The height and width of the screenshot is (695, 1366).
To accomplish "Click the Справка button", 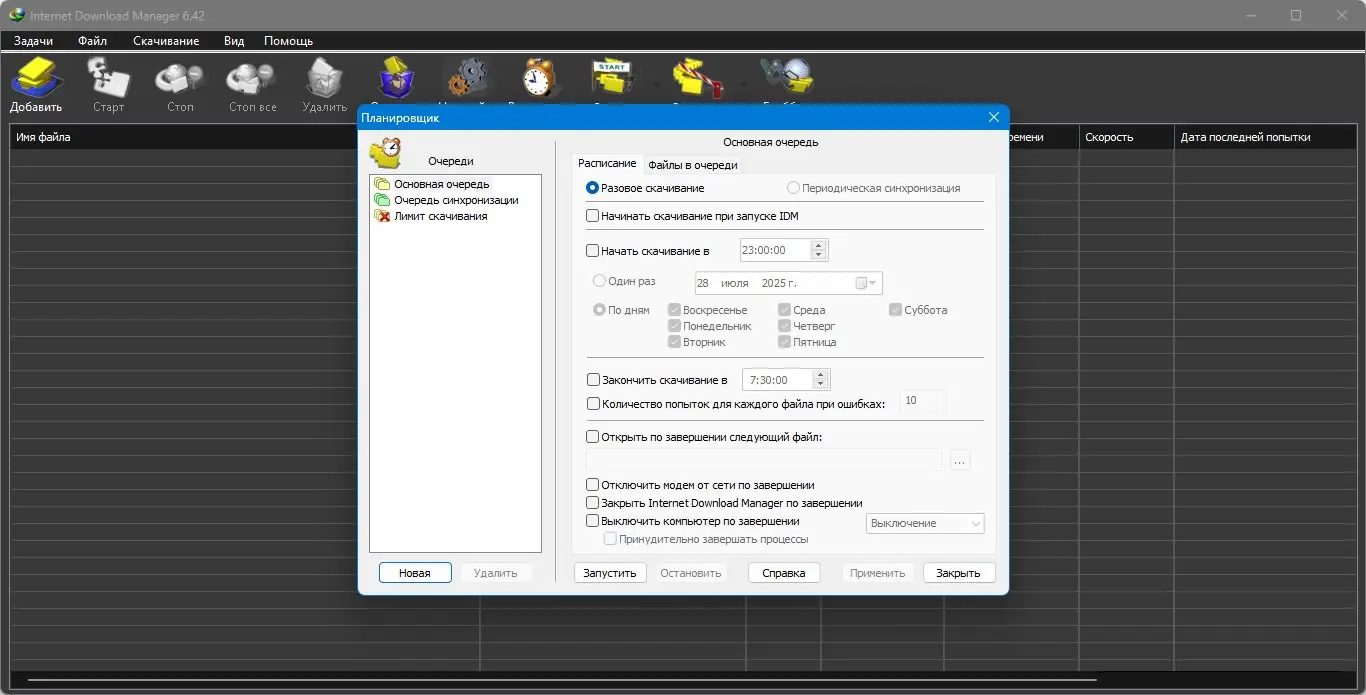I will (784, 572).
